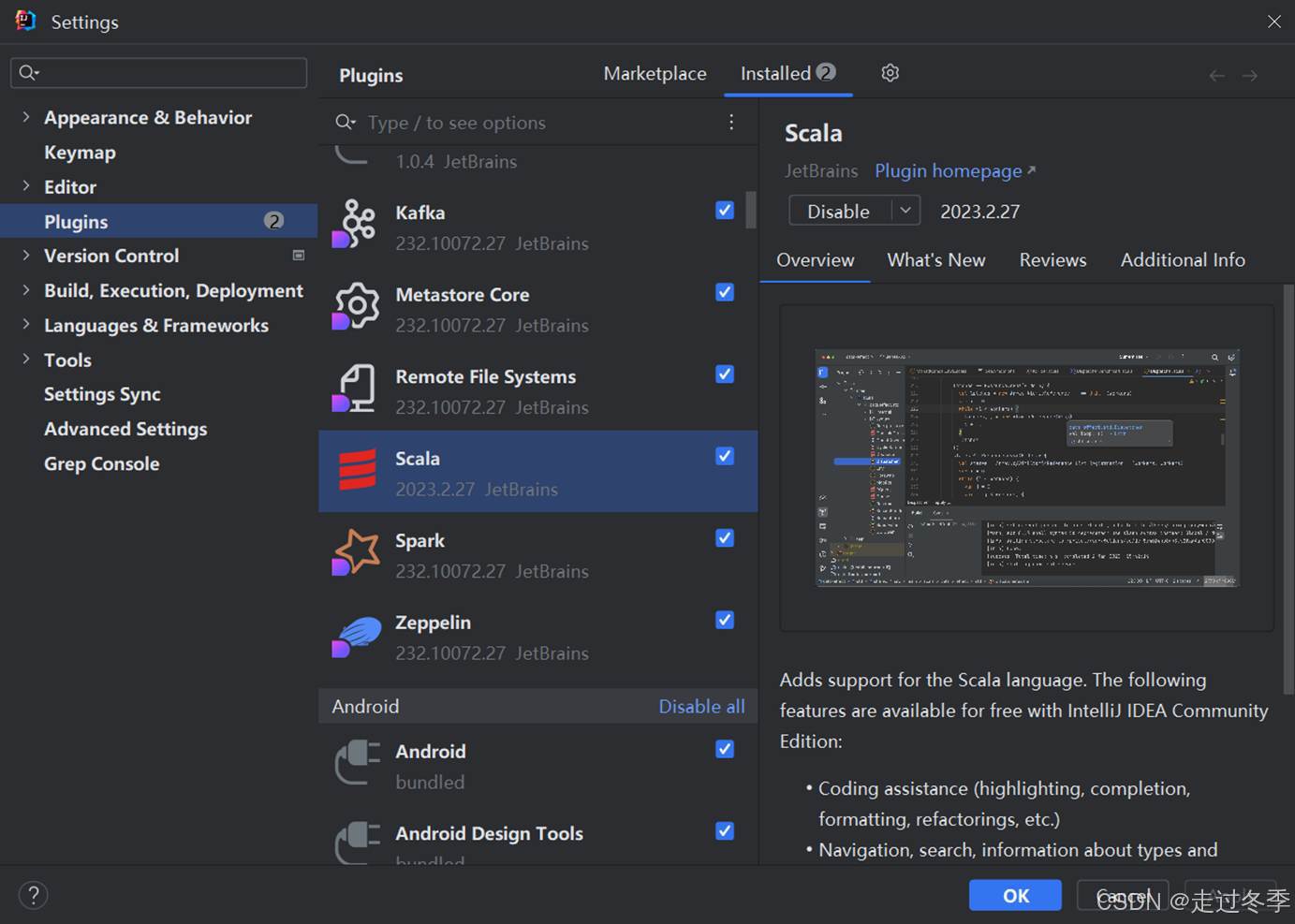Expand Build, Execution, Deployment section
Viewport: 1295px width, 924px height.
tap(26, 290)
